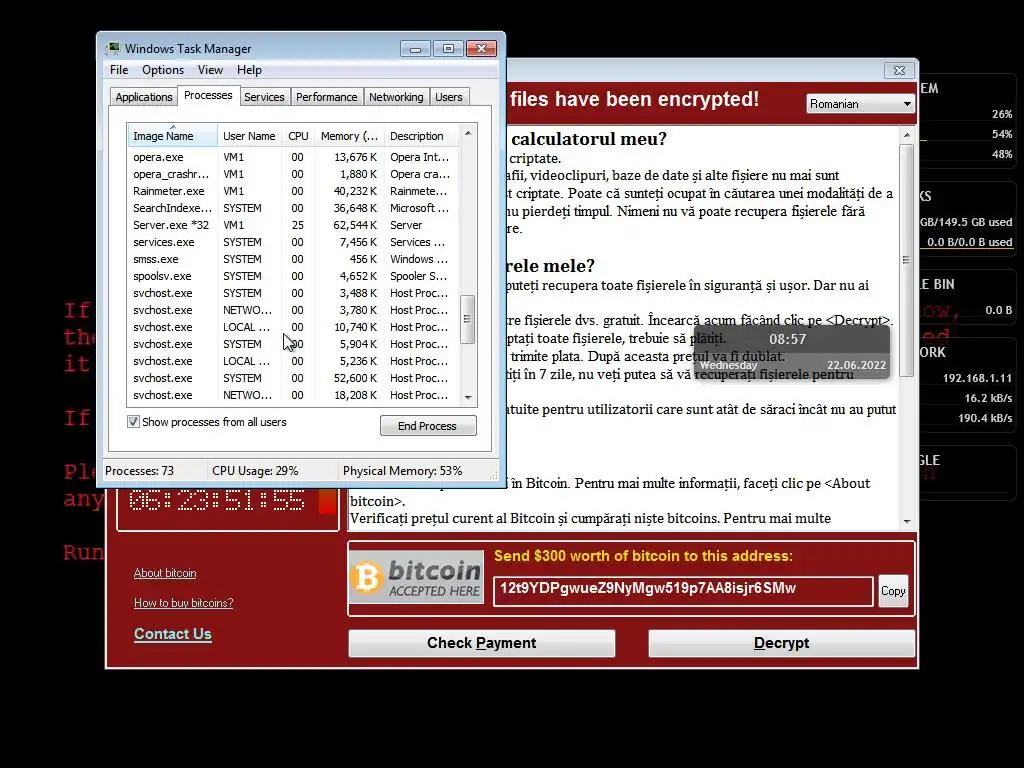Select the services.exe process

[x=294, y=242]
